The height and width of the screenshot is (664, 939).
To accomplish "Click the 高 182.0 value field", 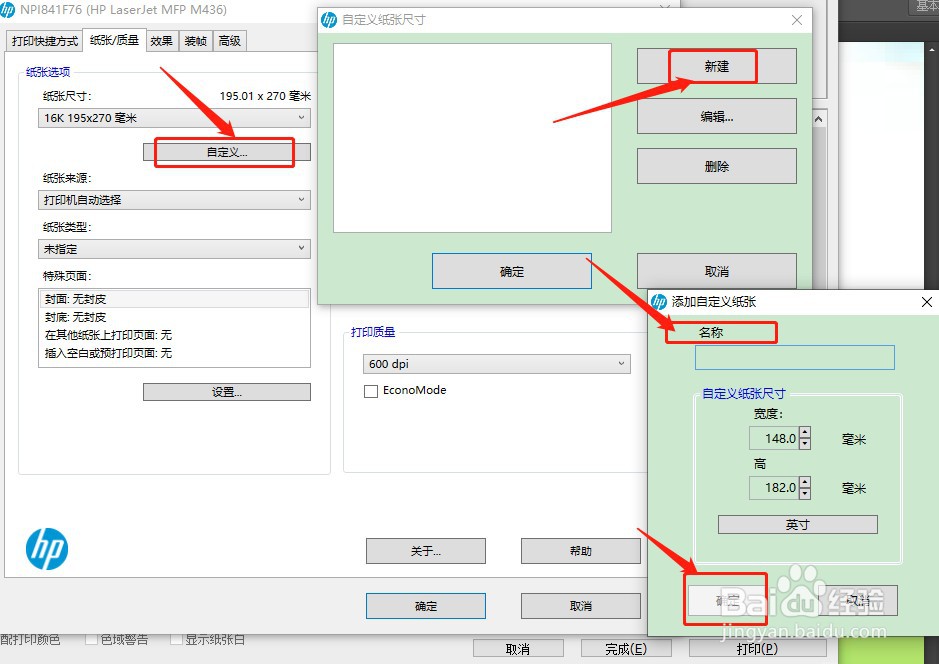I will (774, 487).
